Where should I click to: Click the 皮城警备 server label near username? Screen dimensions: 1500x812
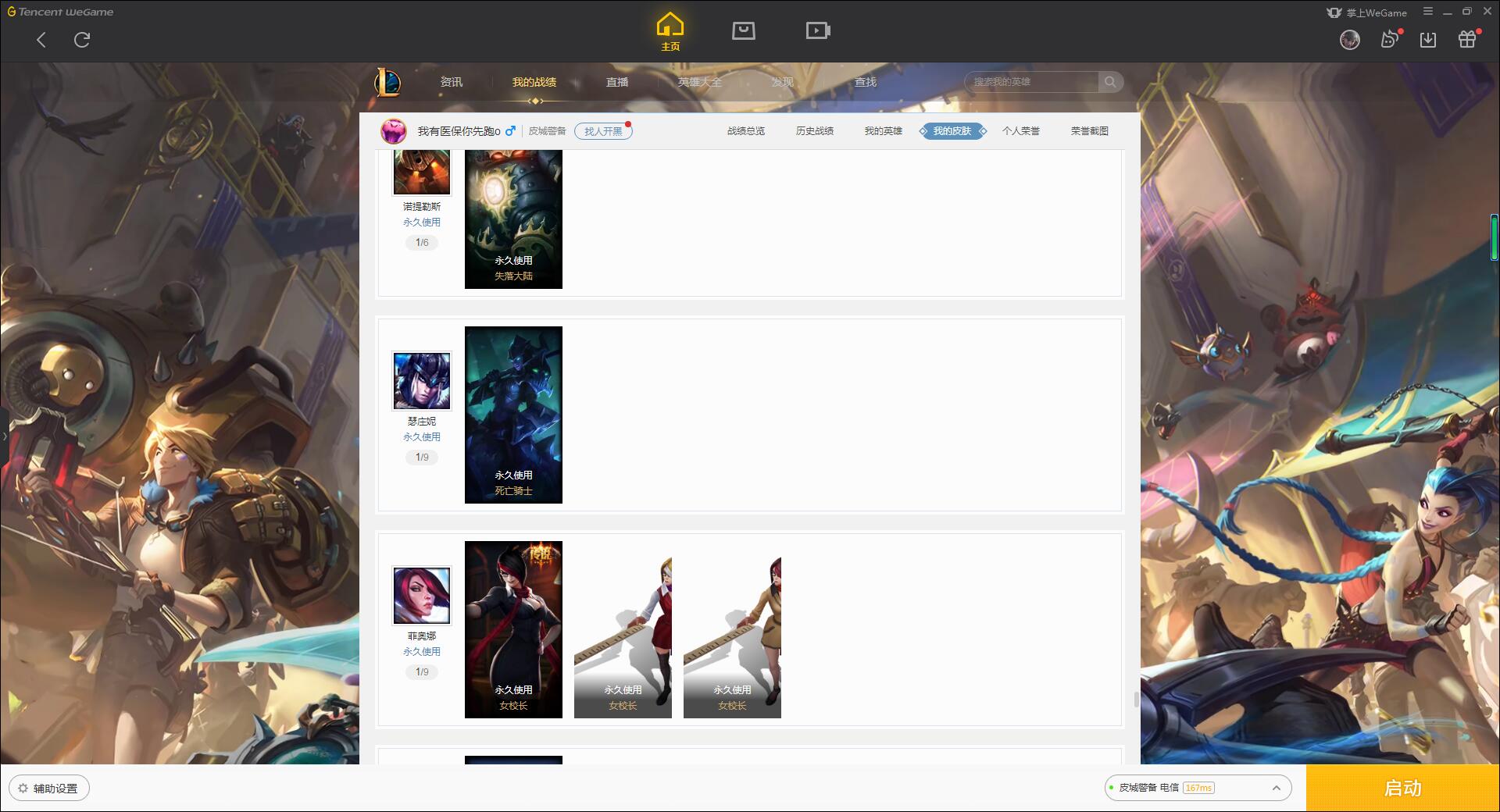click(x=547, y=131)
